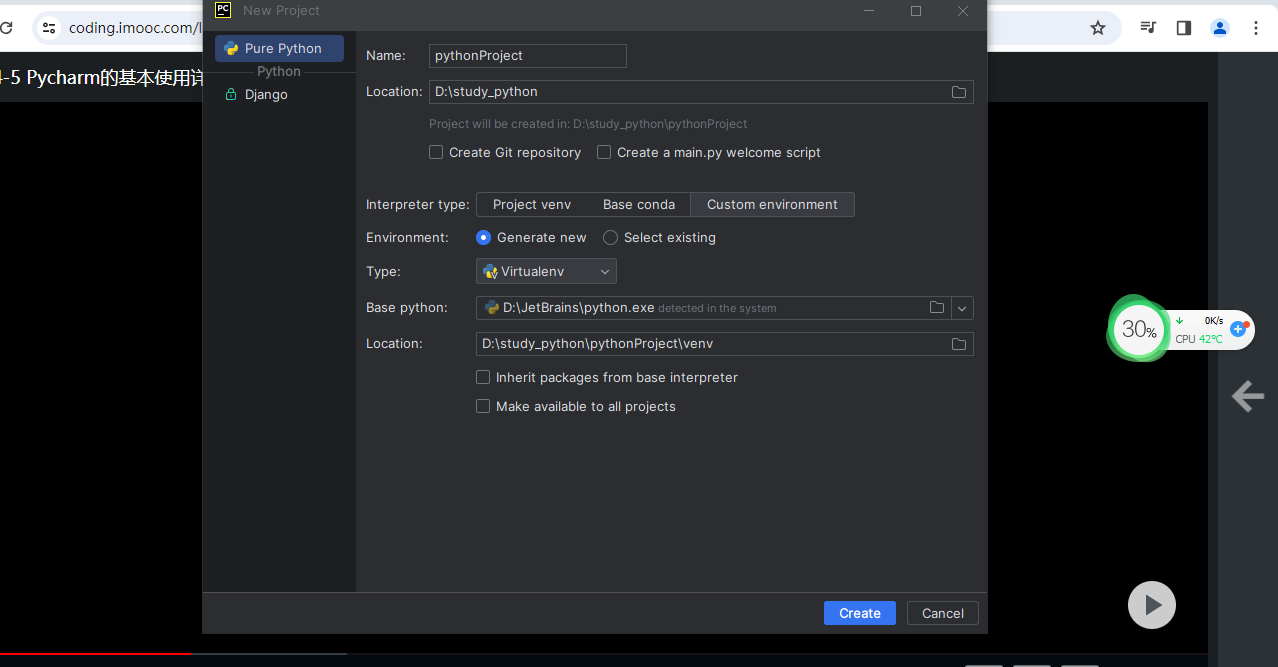The image size is (1278, 667).
Task: Browse folder icon for project Location
Action: click(959, 92)
